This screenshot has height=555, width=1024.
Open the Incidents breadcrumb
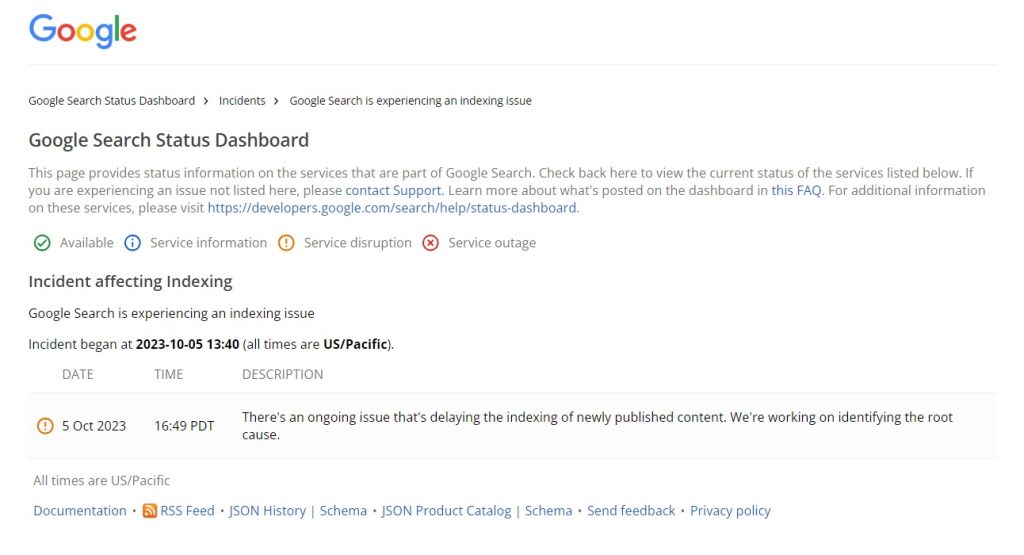click(242, 101)
